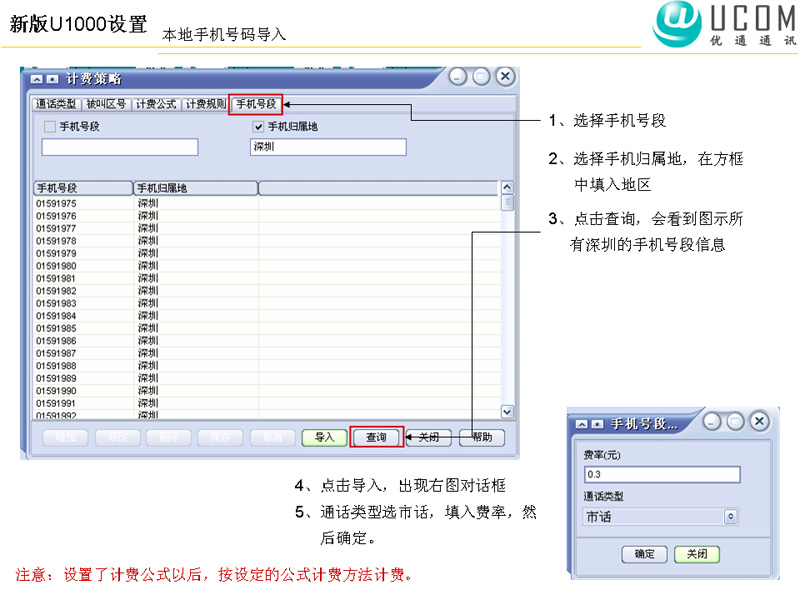Select row 01591978

(267, 241)
